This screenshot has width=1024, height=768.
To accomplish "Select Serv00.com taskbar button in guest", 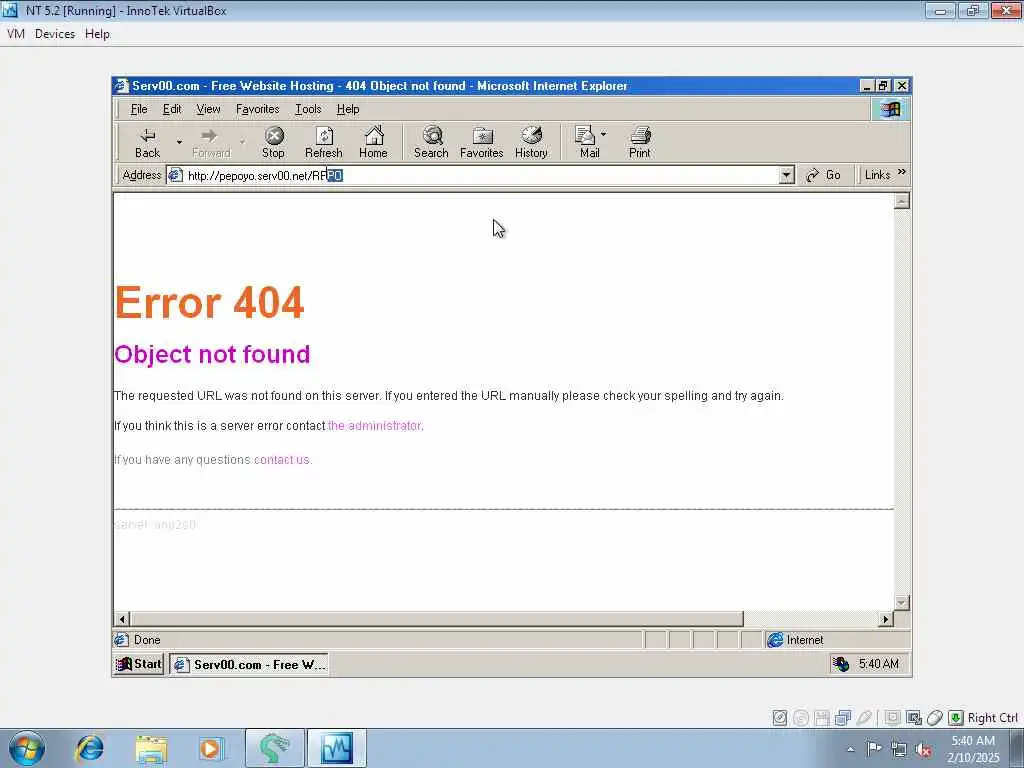I will (x=249, y=664).
